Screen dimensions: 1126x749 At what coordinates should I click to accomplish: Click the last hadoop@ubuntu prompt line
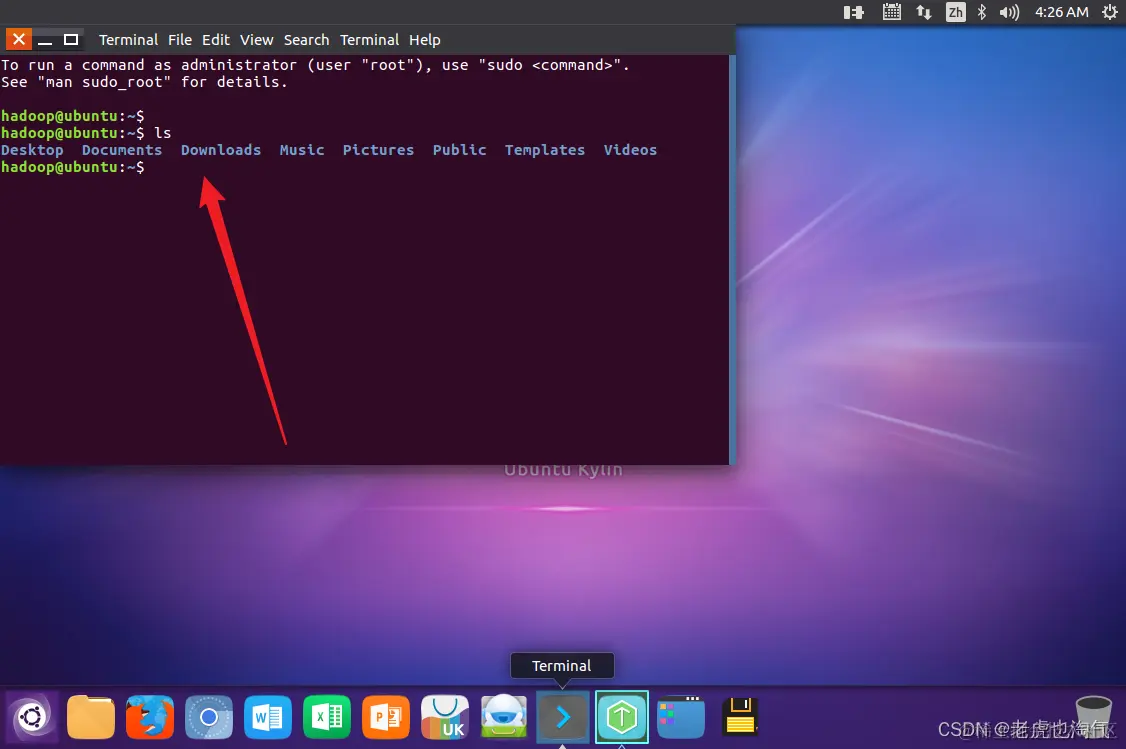point(73,167)
